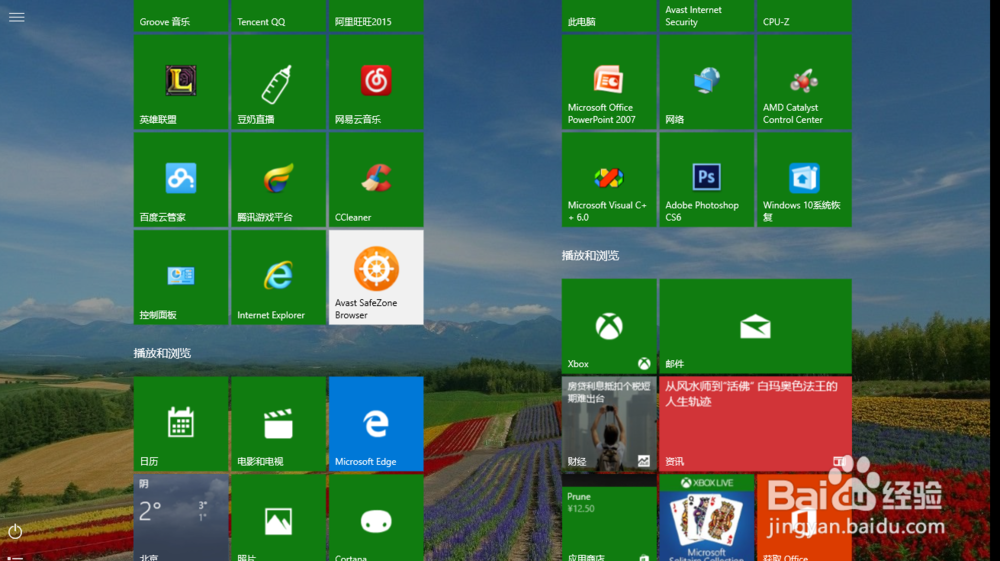
Task: Launch the Cortana tile
Action: [376, 518]
